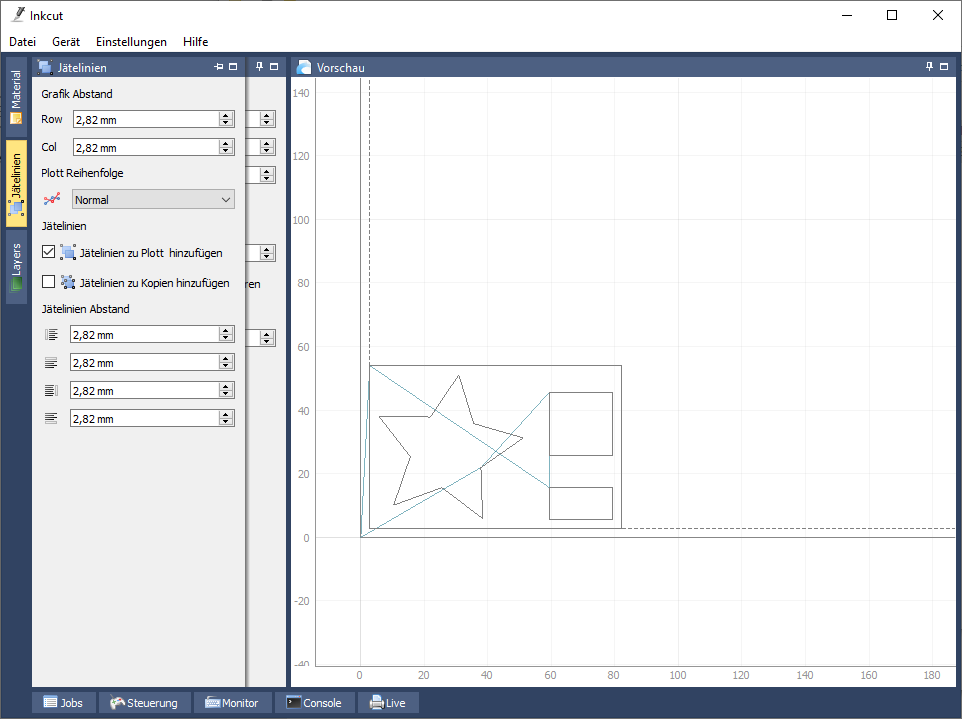Viewport: 962px width, 719px height.
Task: Maximize the Vorschau preview panel
Action: 944,67
